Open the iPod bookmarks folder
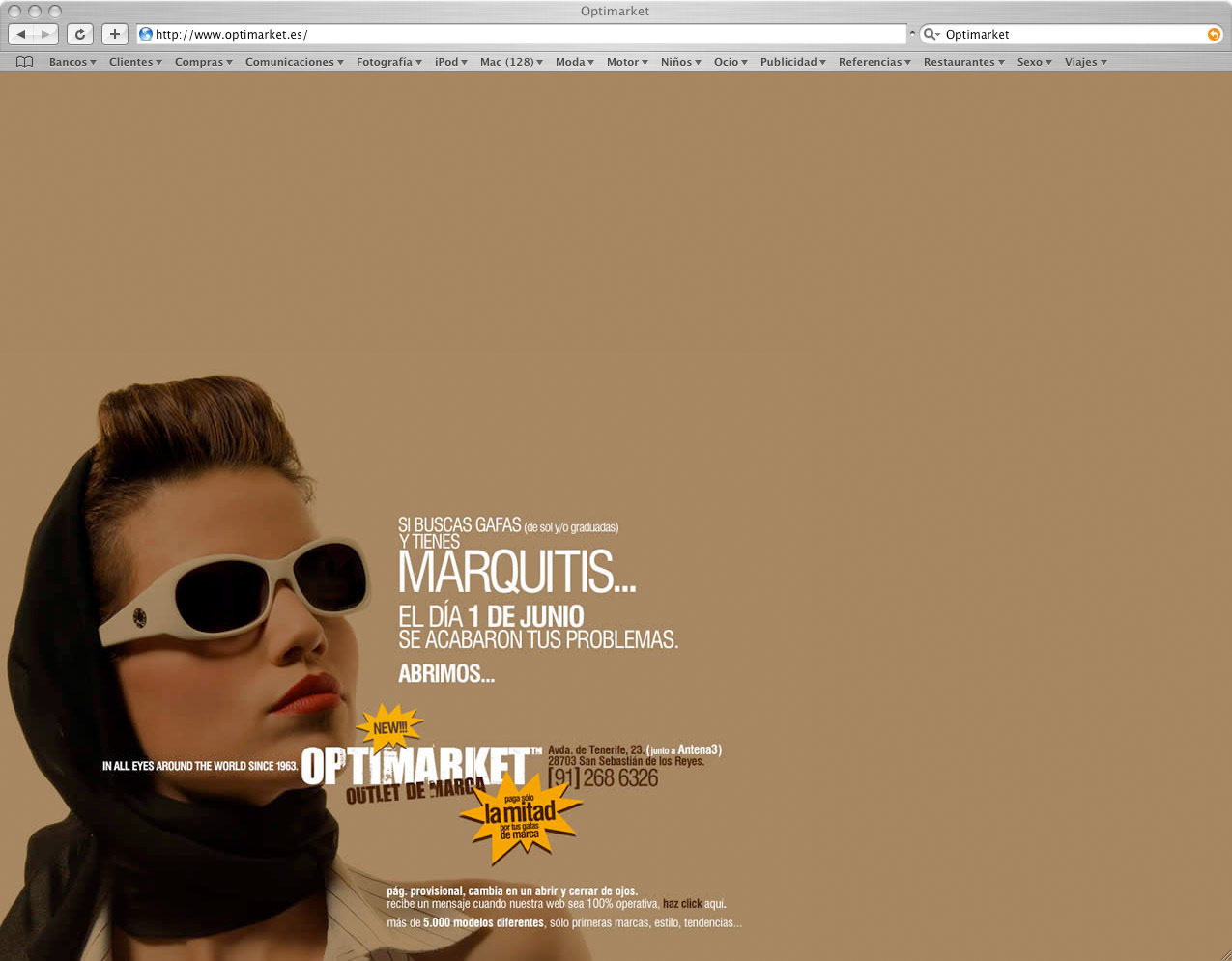Image resolution: width=1232 pixels, height=961 pixels. [x=451, y=62]
